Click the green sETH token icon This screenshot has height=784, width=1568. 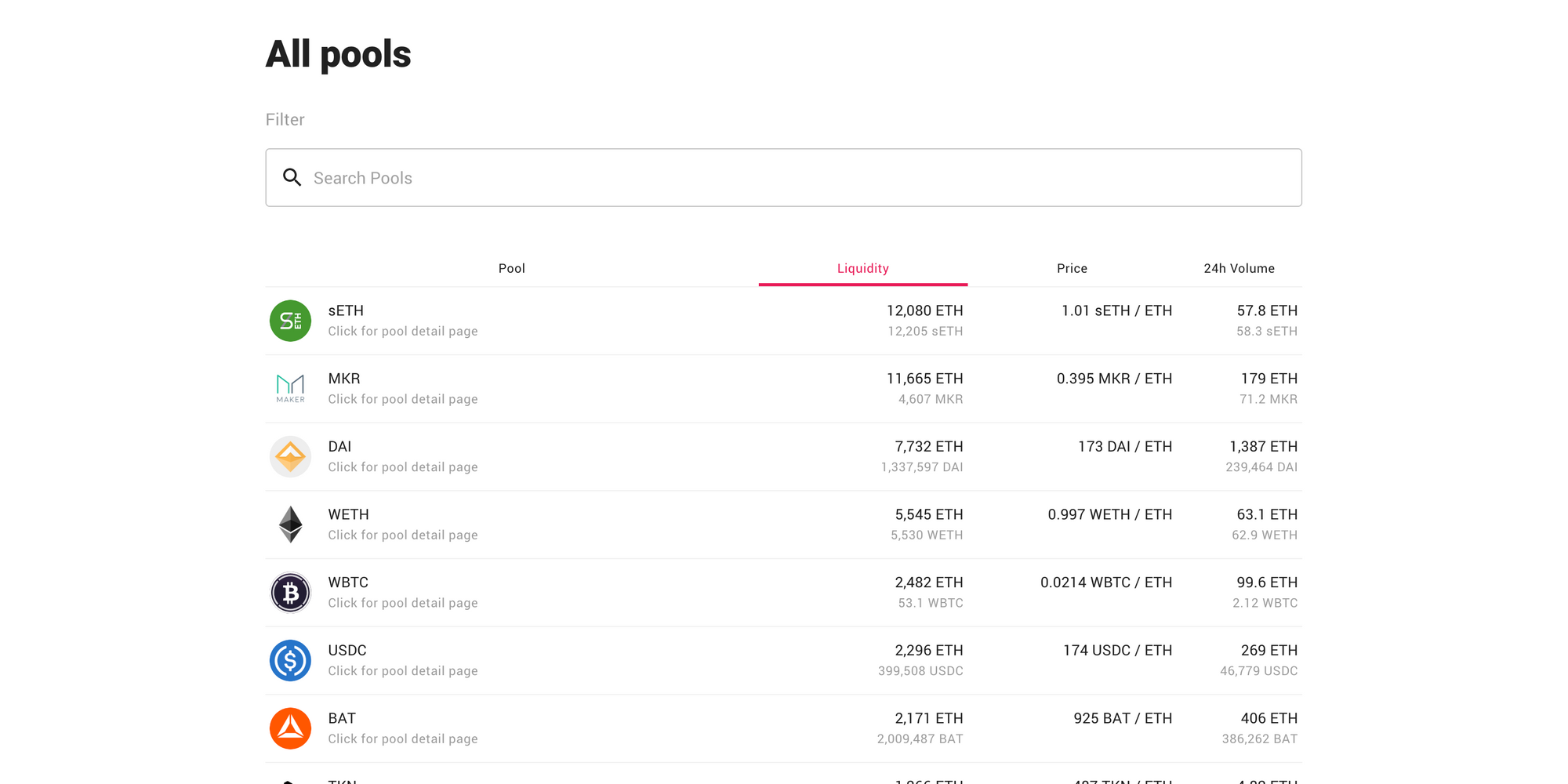[290, 321]
